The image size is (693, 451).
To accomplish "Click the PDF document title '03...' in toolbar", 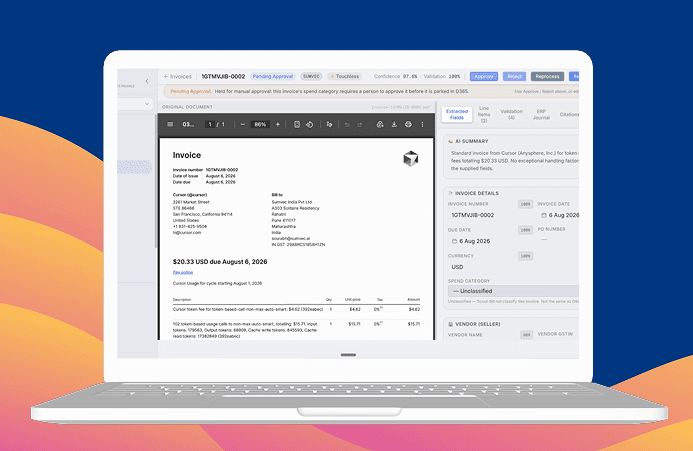I will [188, 125].
